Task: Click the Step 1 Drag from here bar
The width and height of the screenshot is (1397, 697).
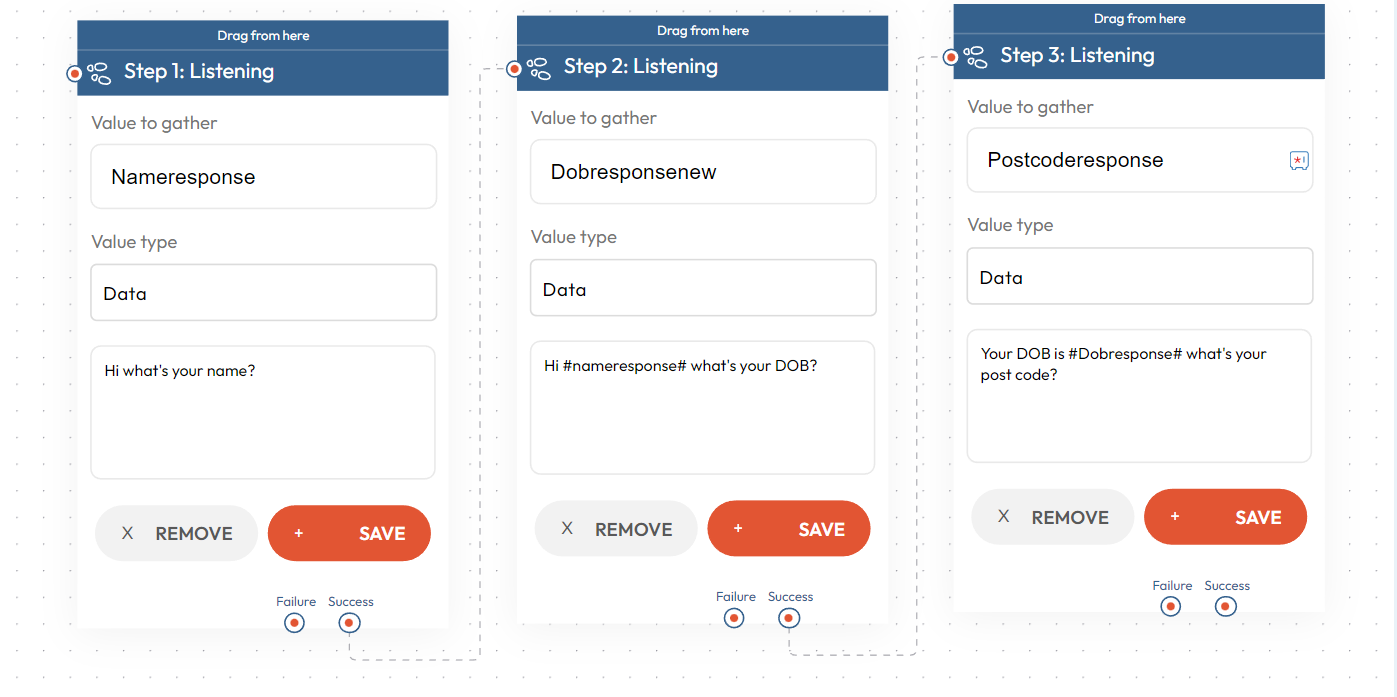Action: point(263,35)
